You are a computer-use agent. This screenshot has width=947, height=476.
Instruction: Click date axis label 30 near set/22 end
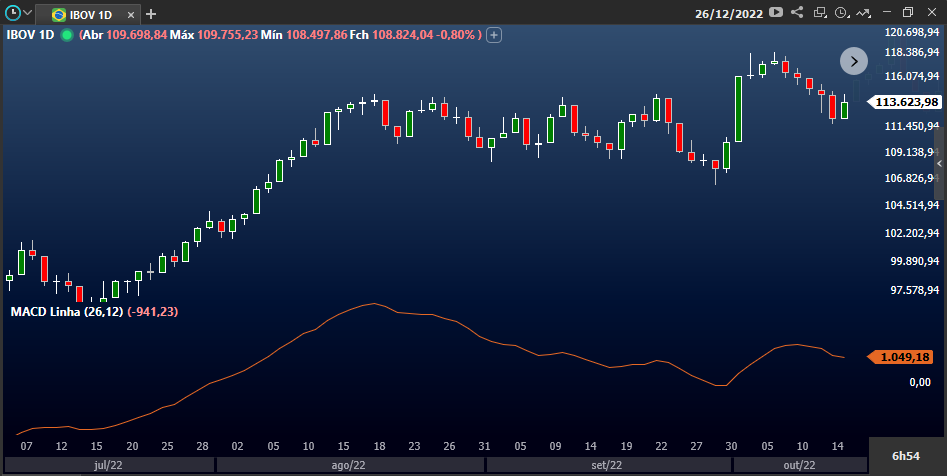pos(731,446)
